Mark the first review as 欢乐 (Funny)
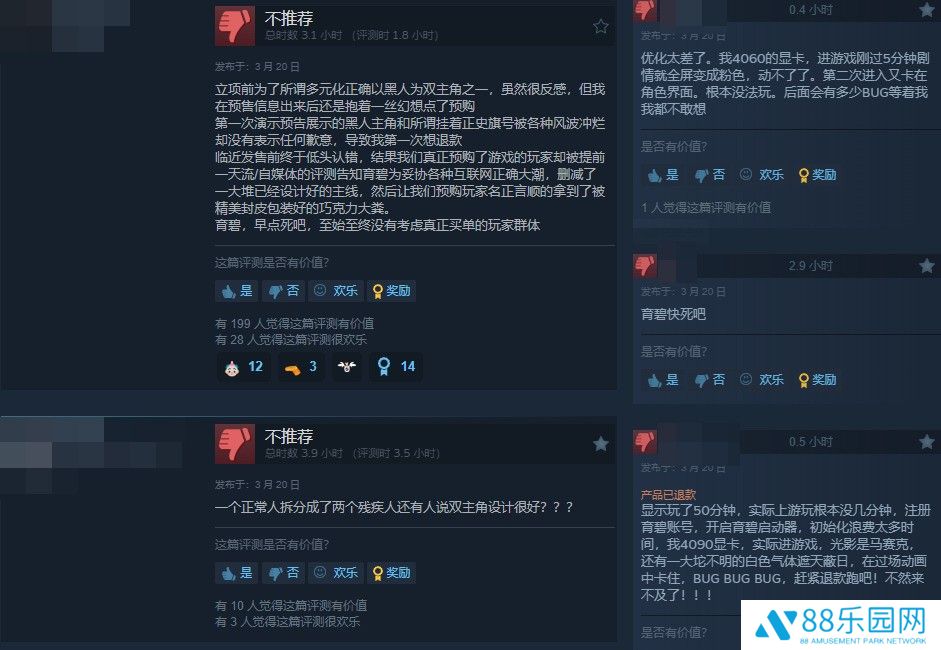This screenshot has height=650, width=941. pos(335,290)
